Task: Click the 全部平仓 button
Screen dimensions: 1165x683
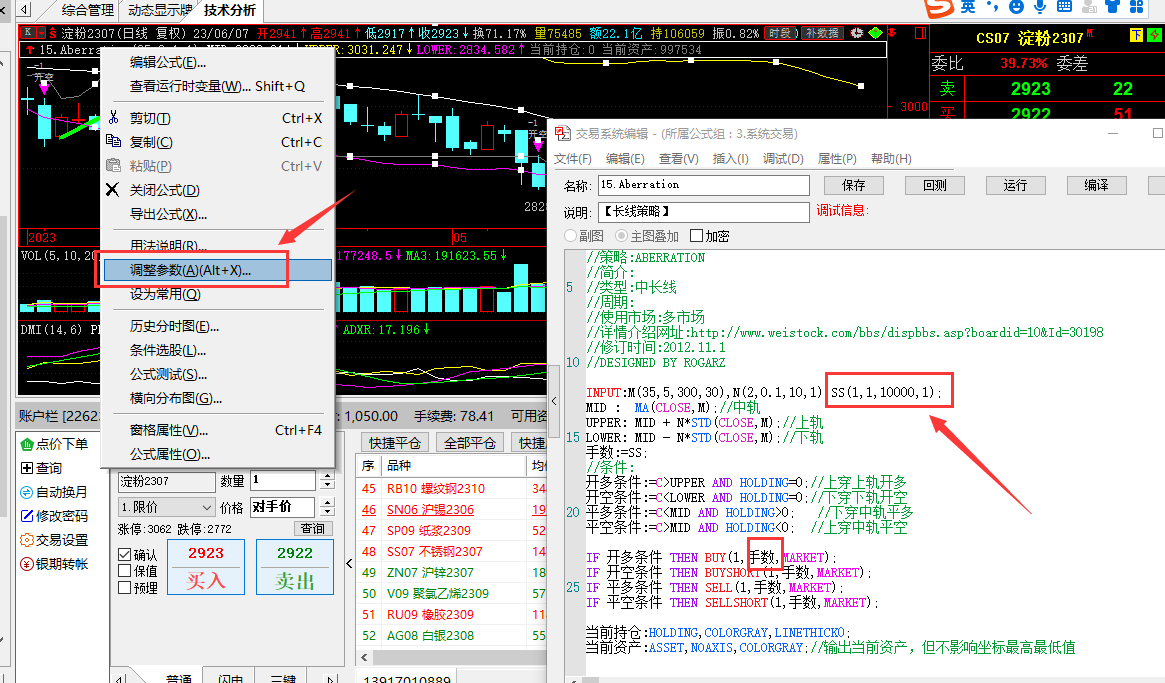Action: 470,443
